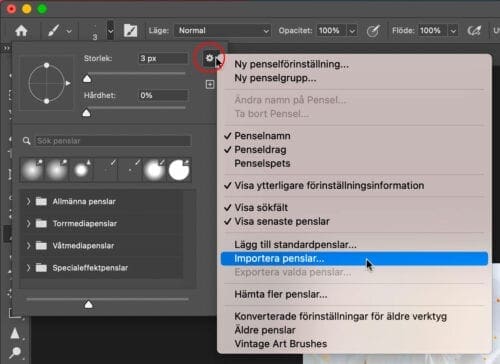Image resolution: width=500 pixels, height=364 pixels.
Task: Choose Importera penslar menu item
Action: tap(354, 259)
